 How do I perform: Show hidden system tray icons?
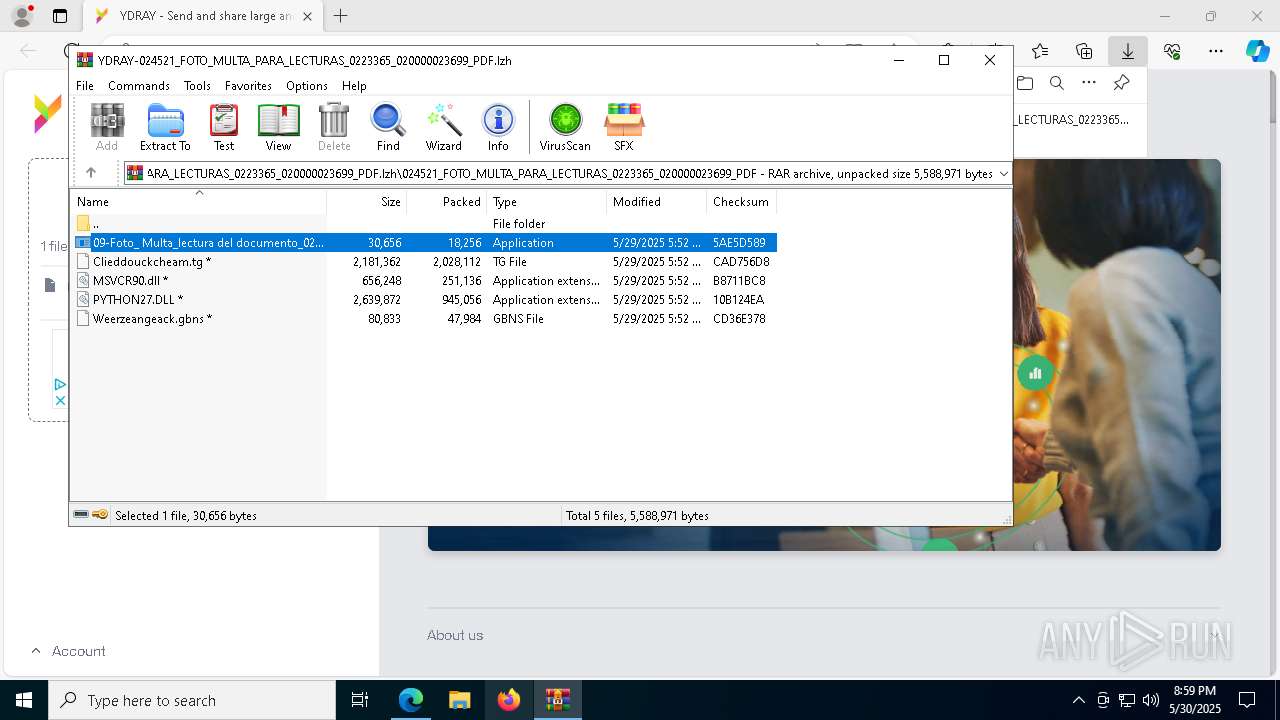(1078, 700)
